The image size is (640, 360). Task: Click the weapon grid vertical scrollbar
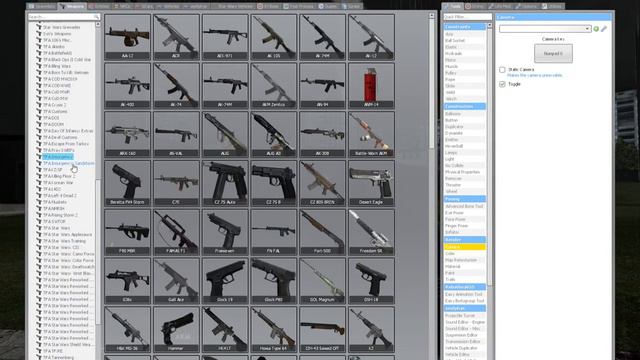[431, 84]
